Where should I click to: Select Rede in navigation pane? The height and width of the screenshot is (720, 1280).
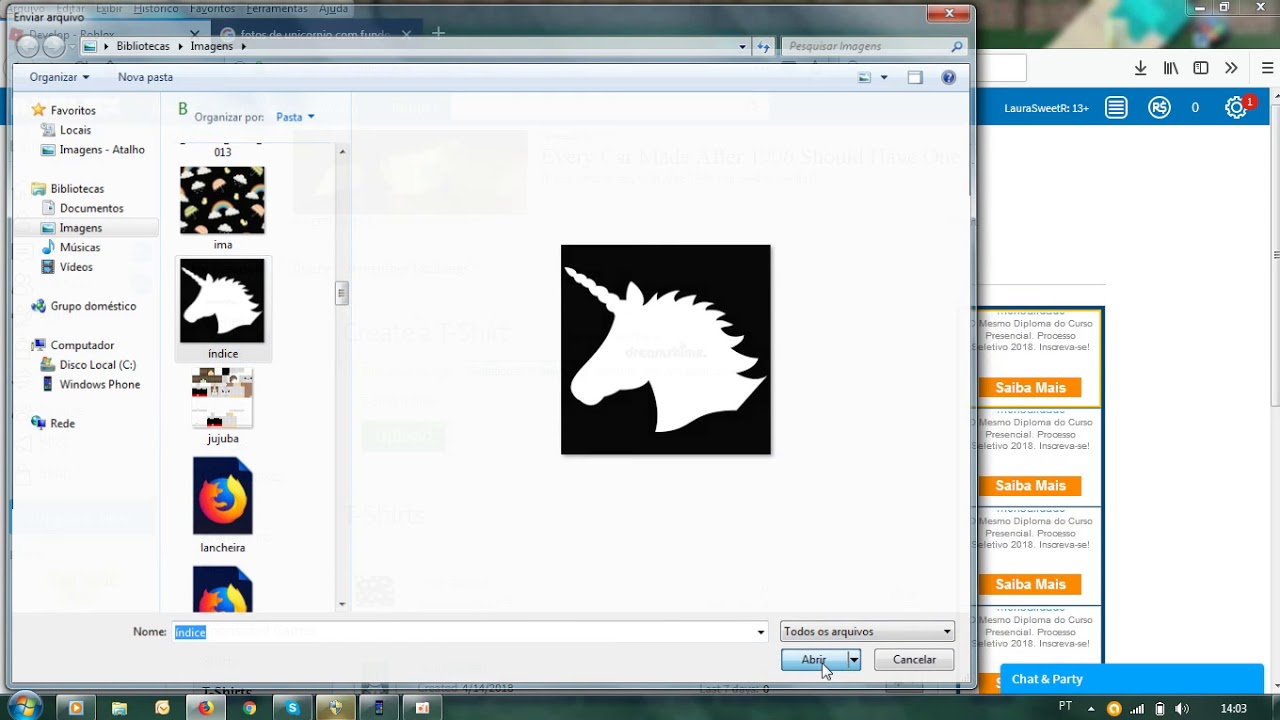tap(62, 423)
